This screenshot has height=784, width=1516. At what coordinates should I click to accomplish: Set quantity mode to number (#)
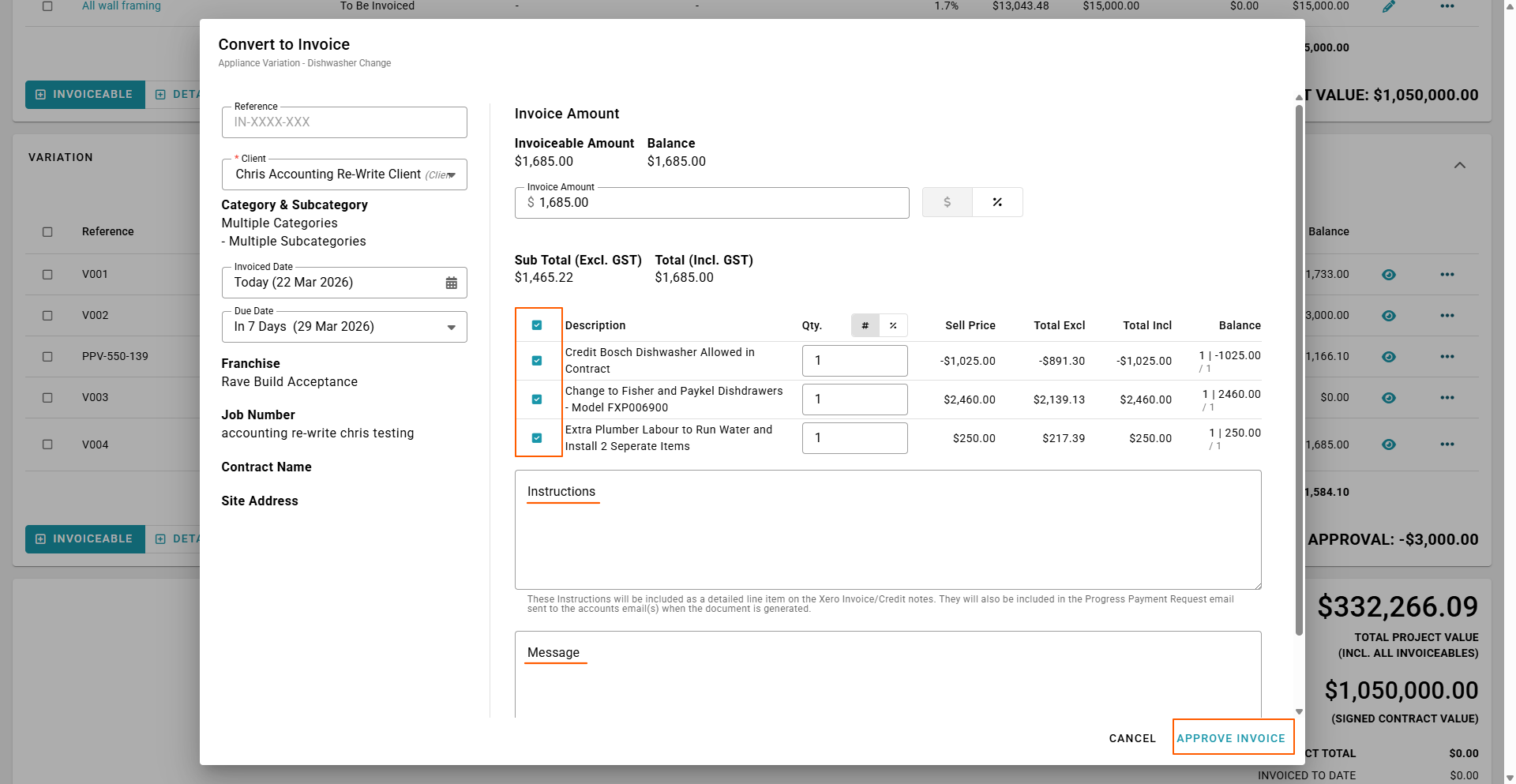tap(865, 325)
